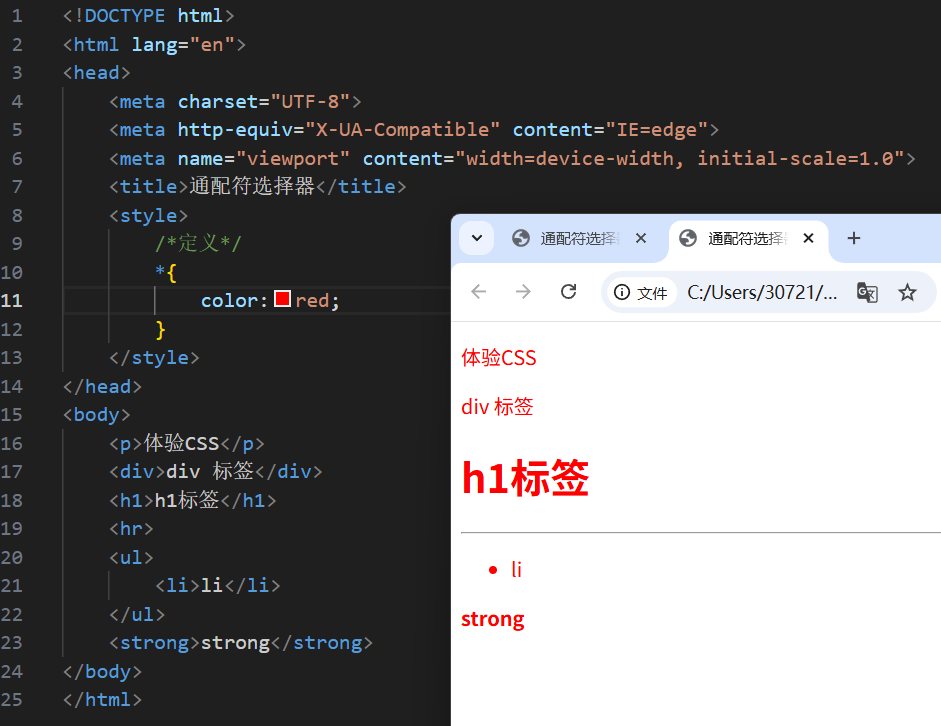Click the <body> opening tag in code
This screenshot has height=726, width=941.
click(x=97, y=415)
